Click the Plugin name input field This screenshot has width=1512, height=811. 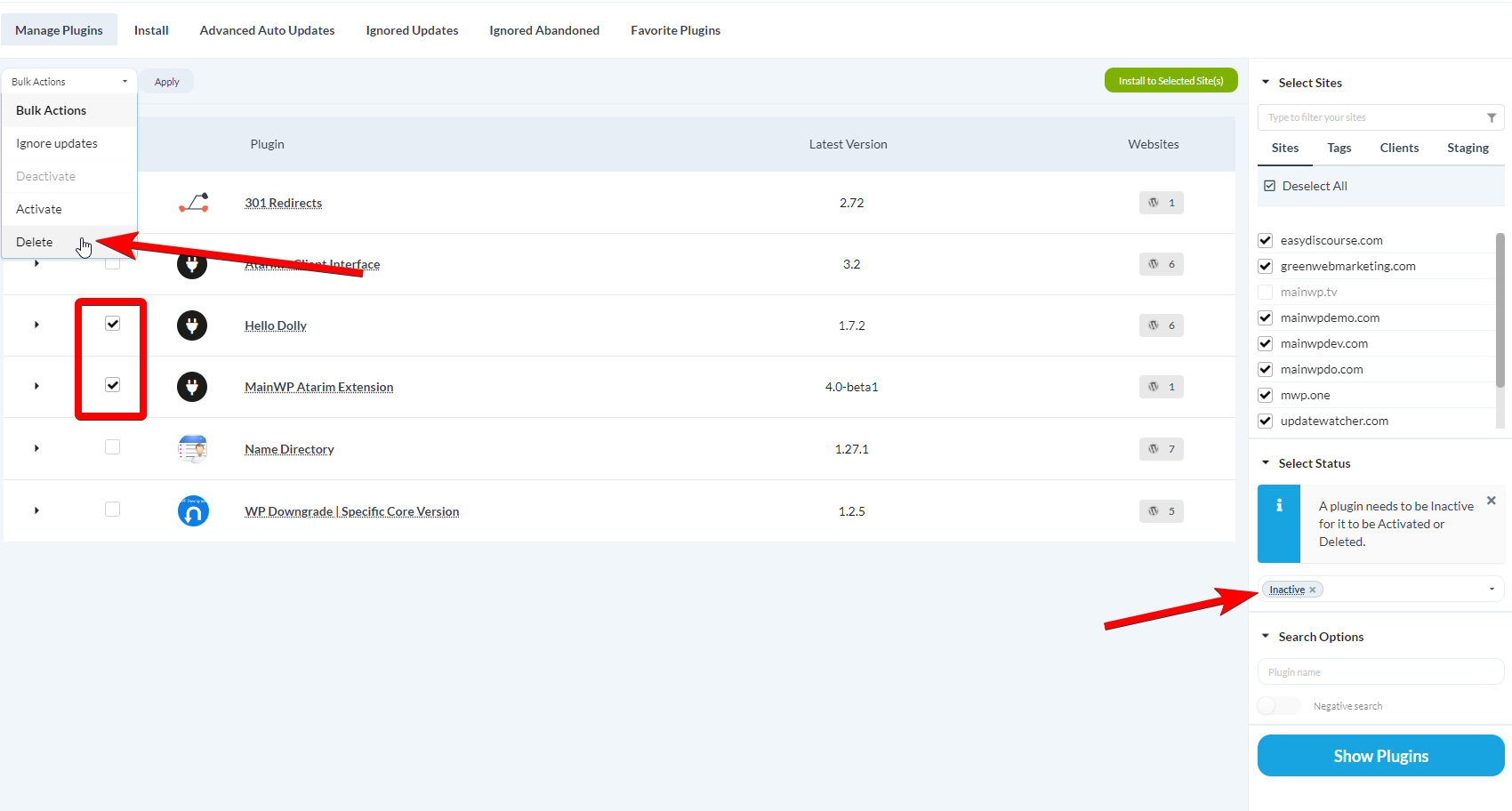pyautogui.click(x=1379, y=671)
